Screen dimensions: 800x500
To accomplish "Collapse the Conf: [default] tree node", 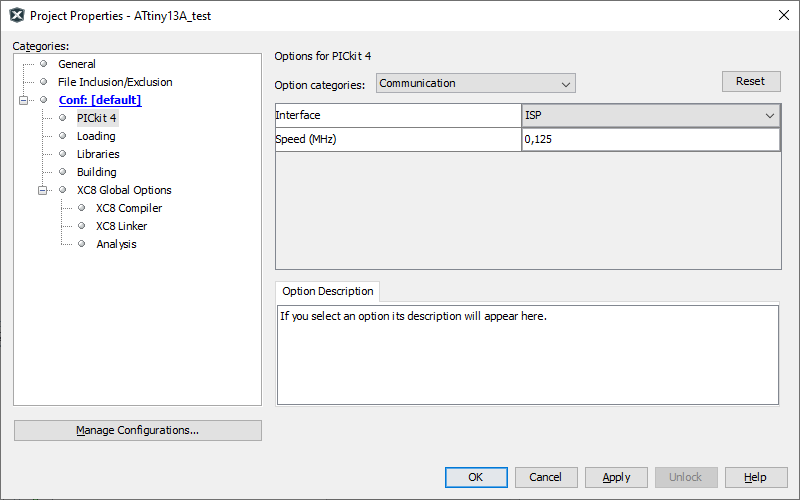I will tap(23, 101).
